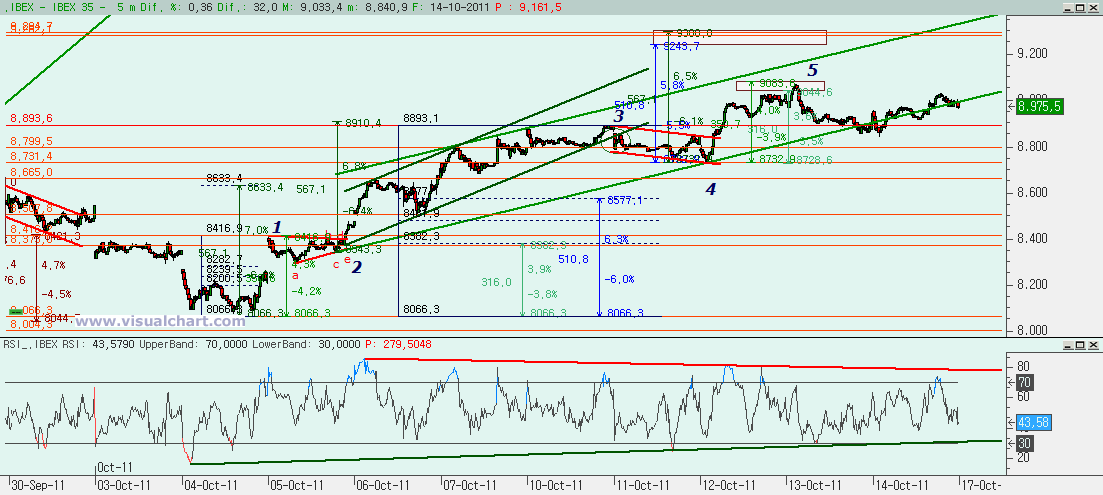The height and width of the screenshot is (495, 1103).
Task: Click the Elliott wave 2 label
Action: point(357,266)
